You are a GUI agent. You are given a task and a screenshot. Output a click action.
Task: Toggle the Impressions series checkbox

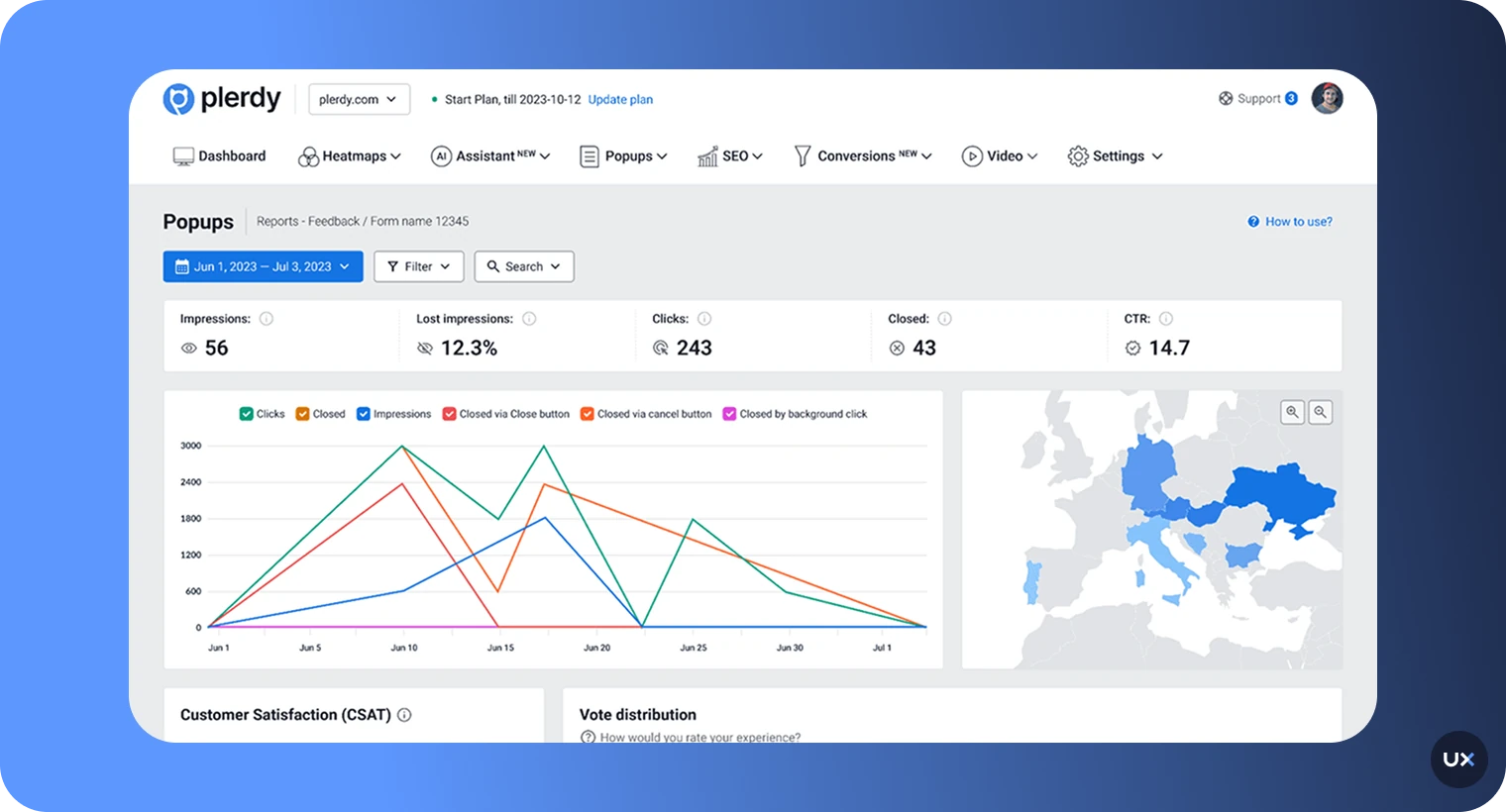click(x=364, y=414)
